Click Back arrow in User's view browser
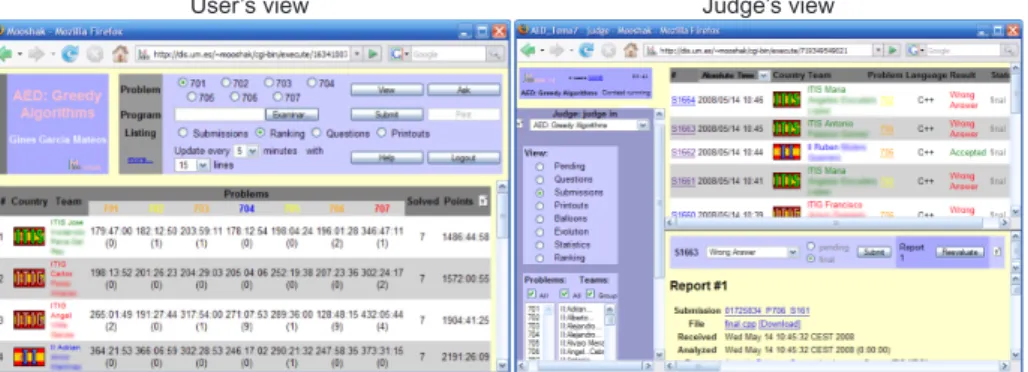1028x372 pixels. [5, 54]
